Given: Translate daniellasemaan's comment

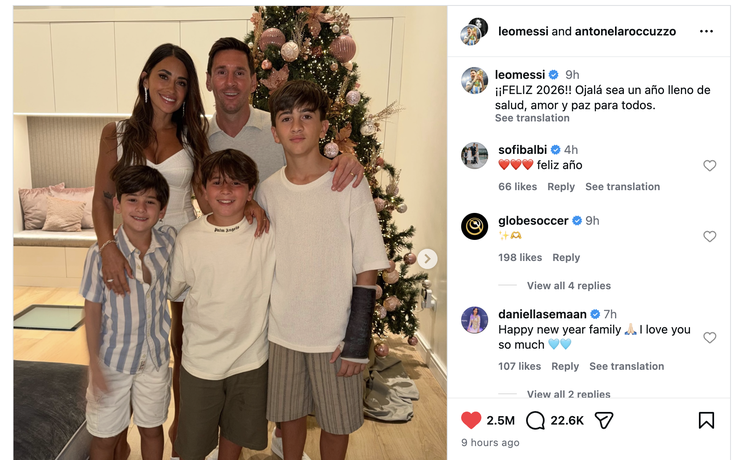Looking at the screenshot, I should 626,367.
